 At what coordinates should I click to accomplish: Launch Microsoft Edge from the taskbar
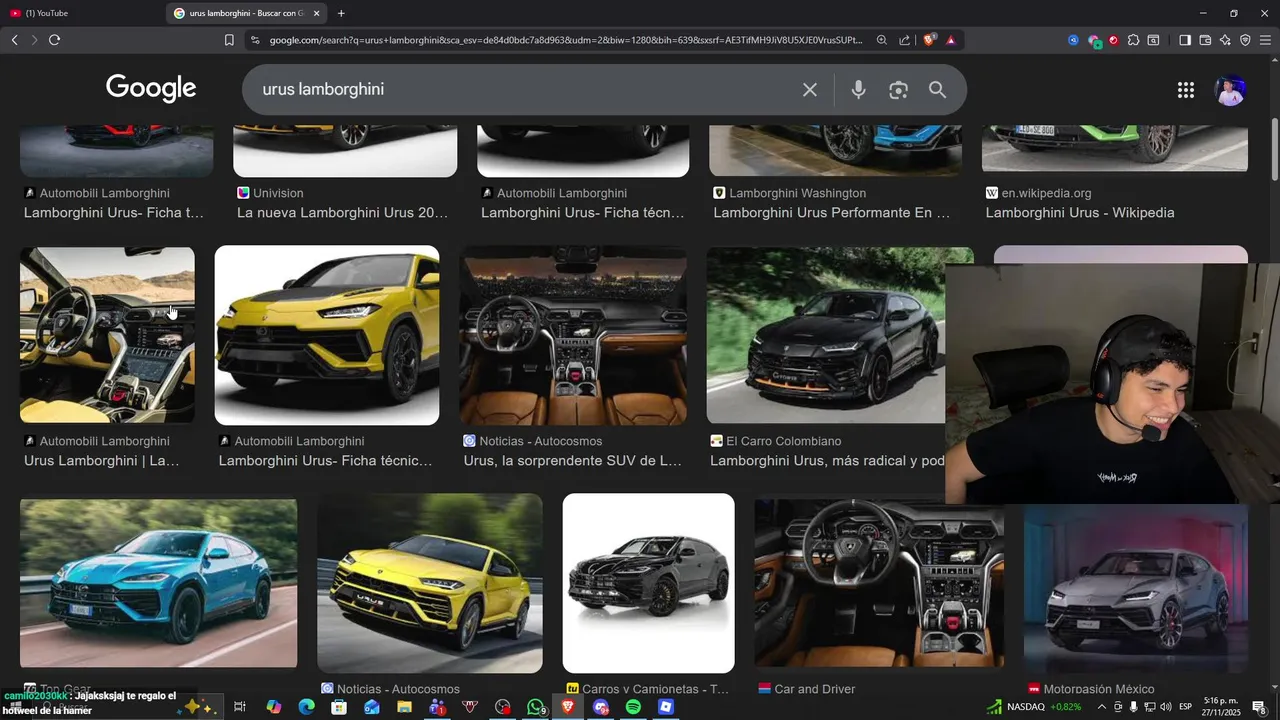tap(306, 707)
